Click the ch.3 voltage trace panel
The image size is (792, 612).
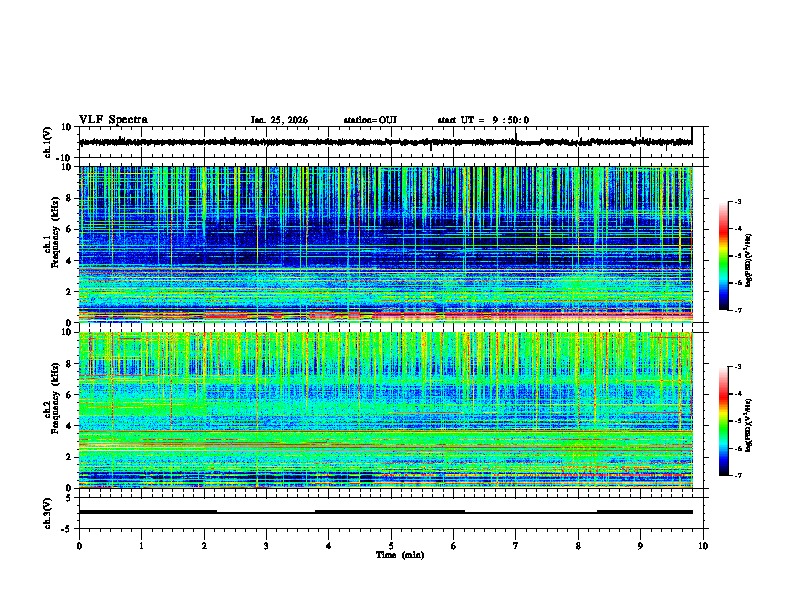391,513
